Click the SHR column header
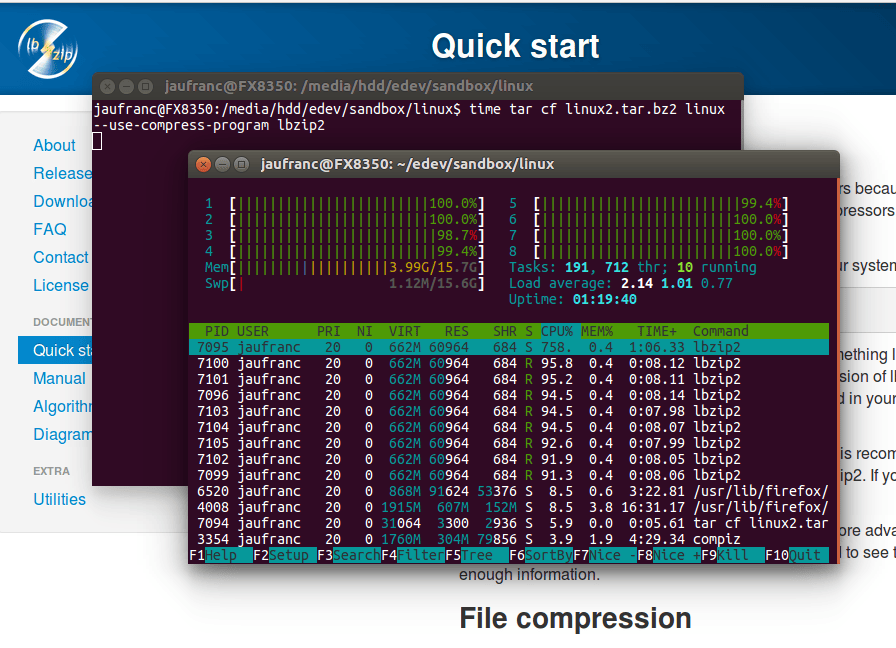The width and height of the screenshot is (896, 648). (505, 331)
